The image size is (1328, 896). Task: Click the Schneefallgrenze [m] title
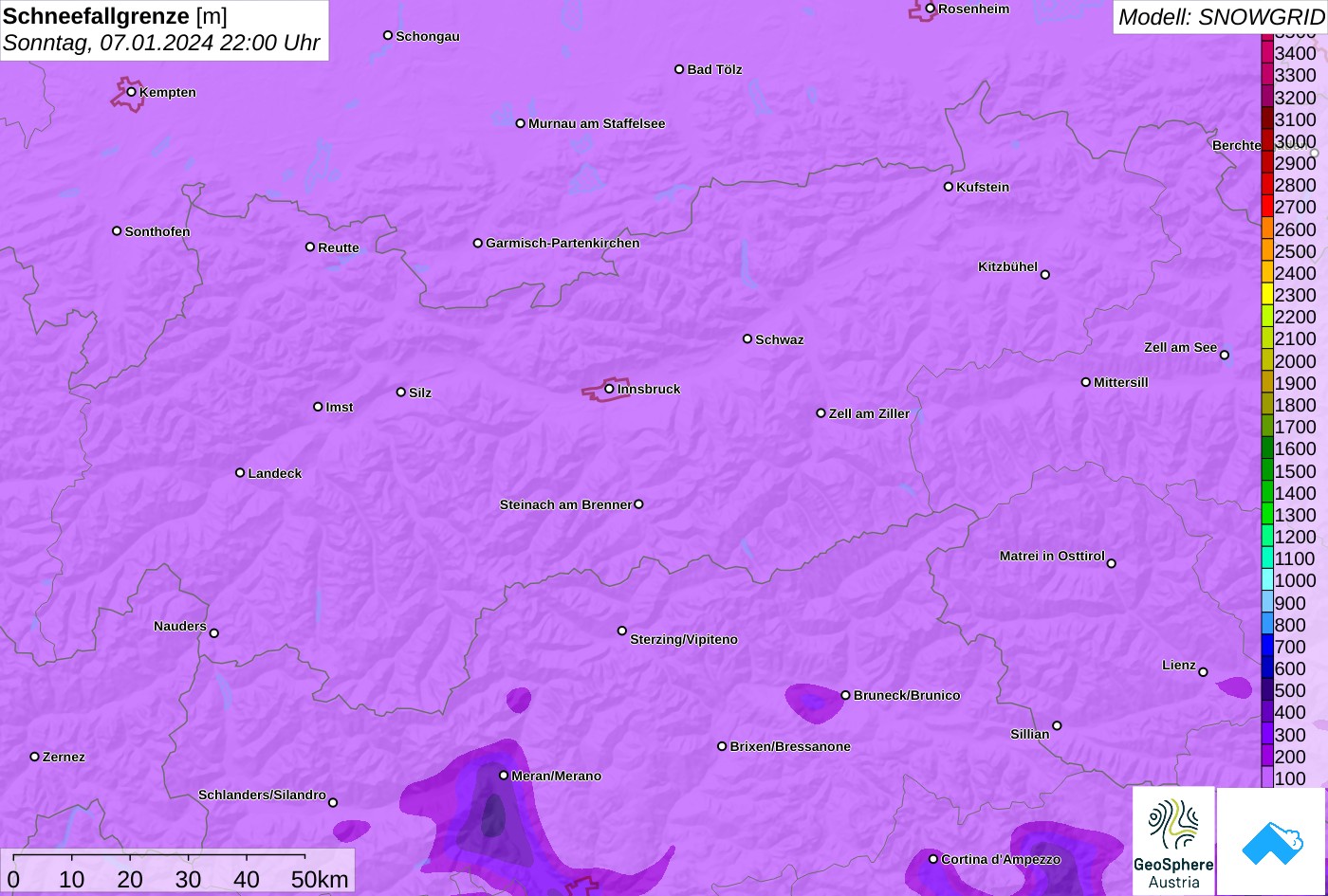tap(116, 16)
